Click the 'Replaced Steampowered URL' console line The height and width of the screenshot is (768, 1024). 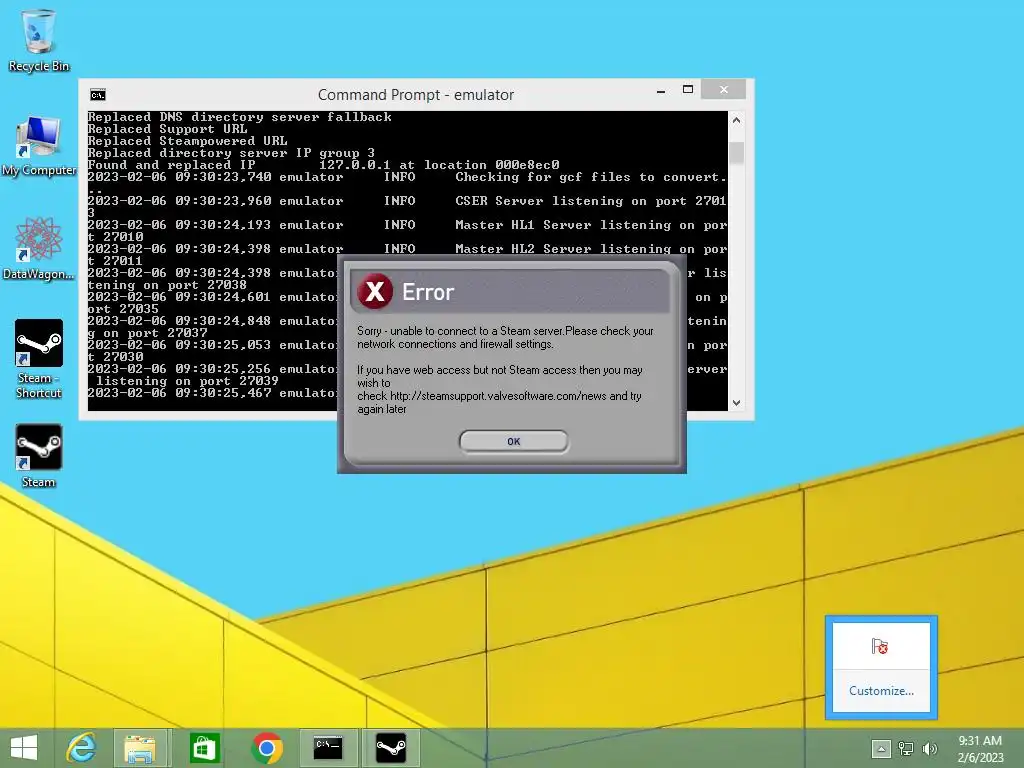pyautogui.click(x=187, y=141)
